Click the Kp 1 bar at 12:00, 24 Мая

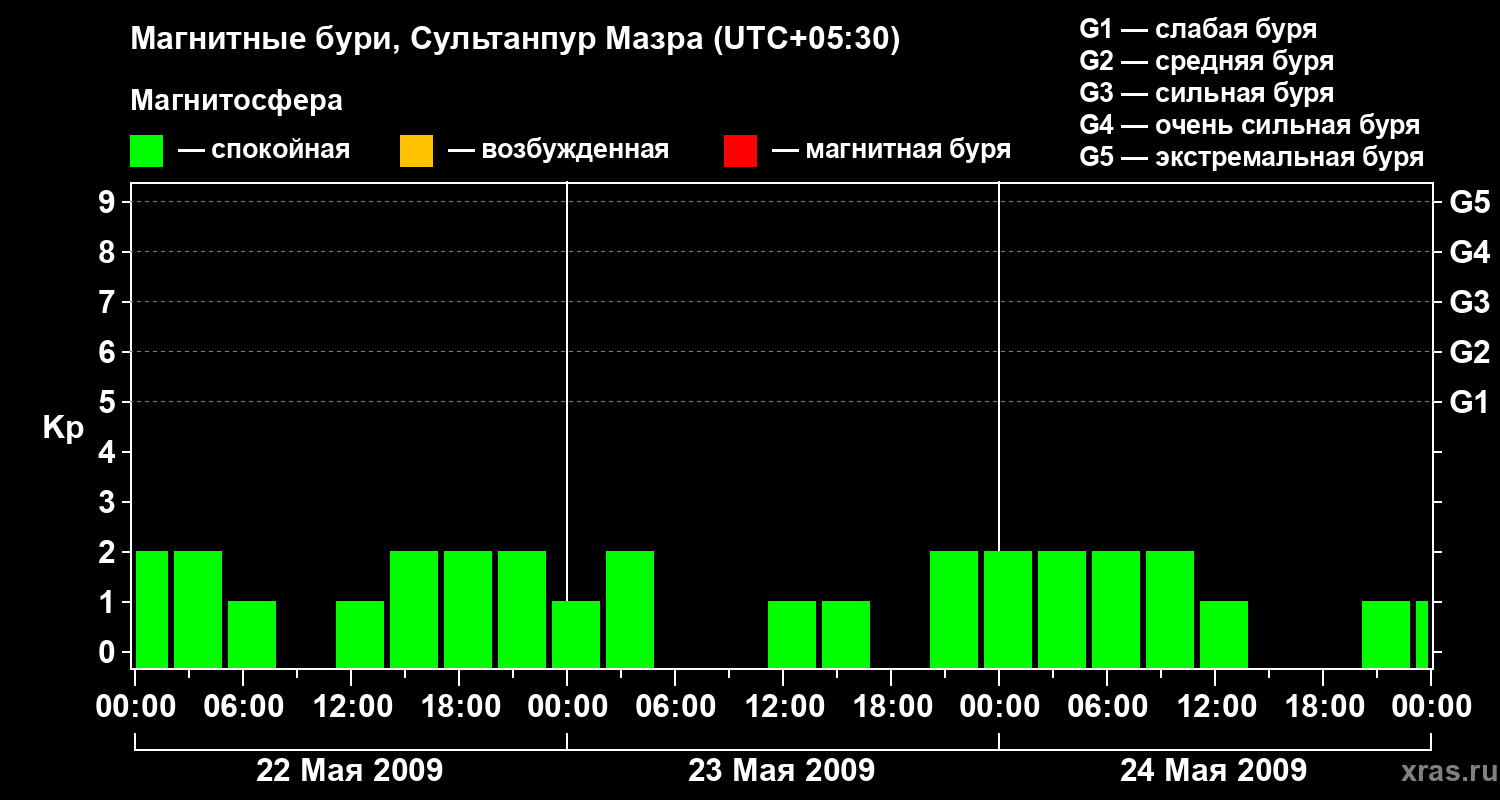click(1224, 634)
